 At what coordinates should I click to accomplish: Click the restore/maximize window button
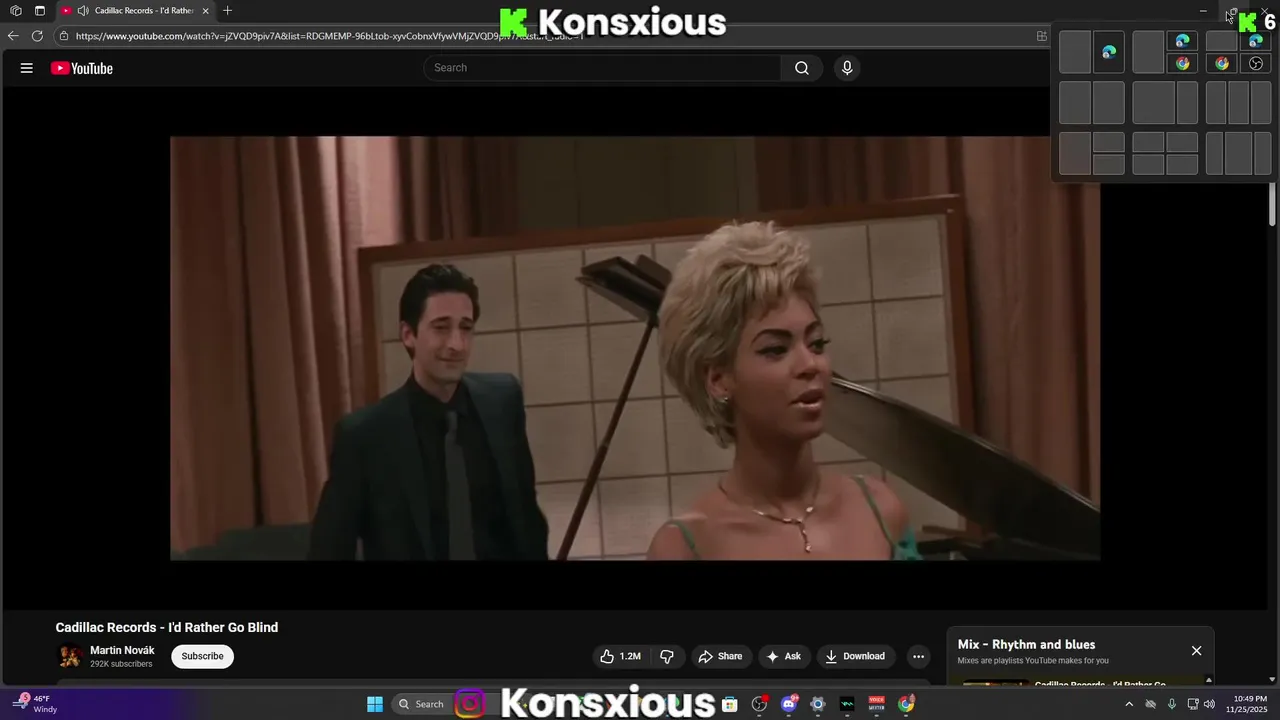point(1232,11)
